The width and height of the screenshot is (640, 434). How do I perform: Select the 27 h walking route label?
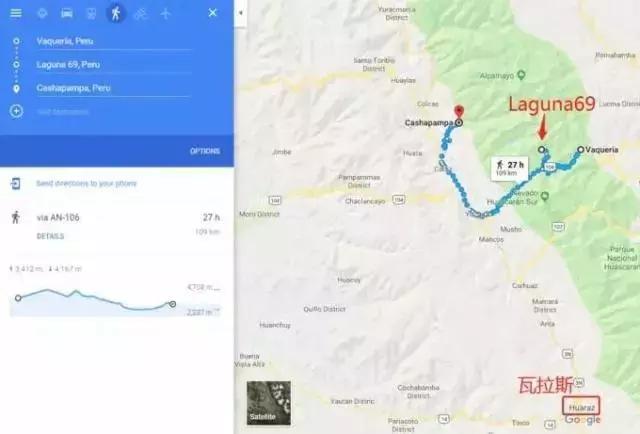tap(510, 168)
